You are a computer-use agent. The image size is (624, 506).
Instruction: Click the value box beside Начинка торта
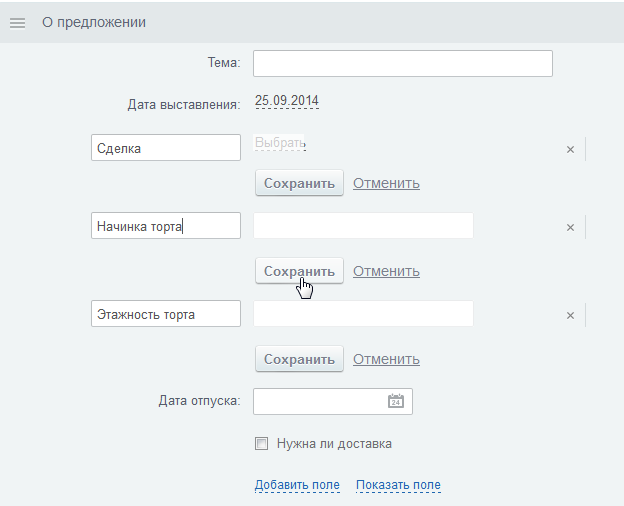click(x=363, y=226)
